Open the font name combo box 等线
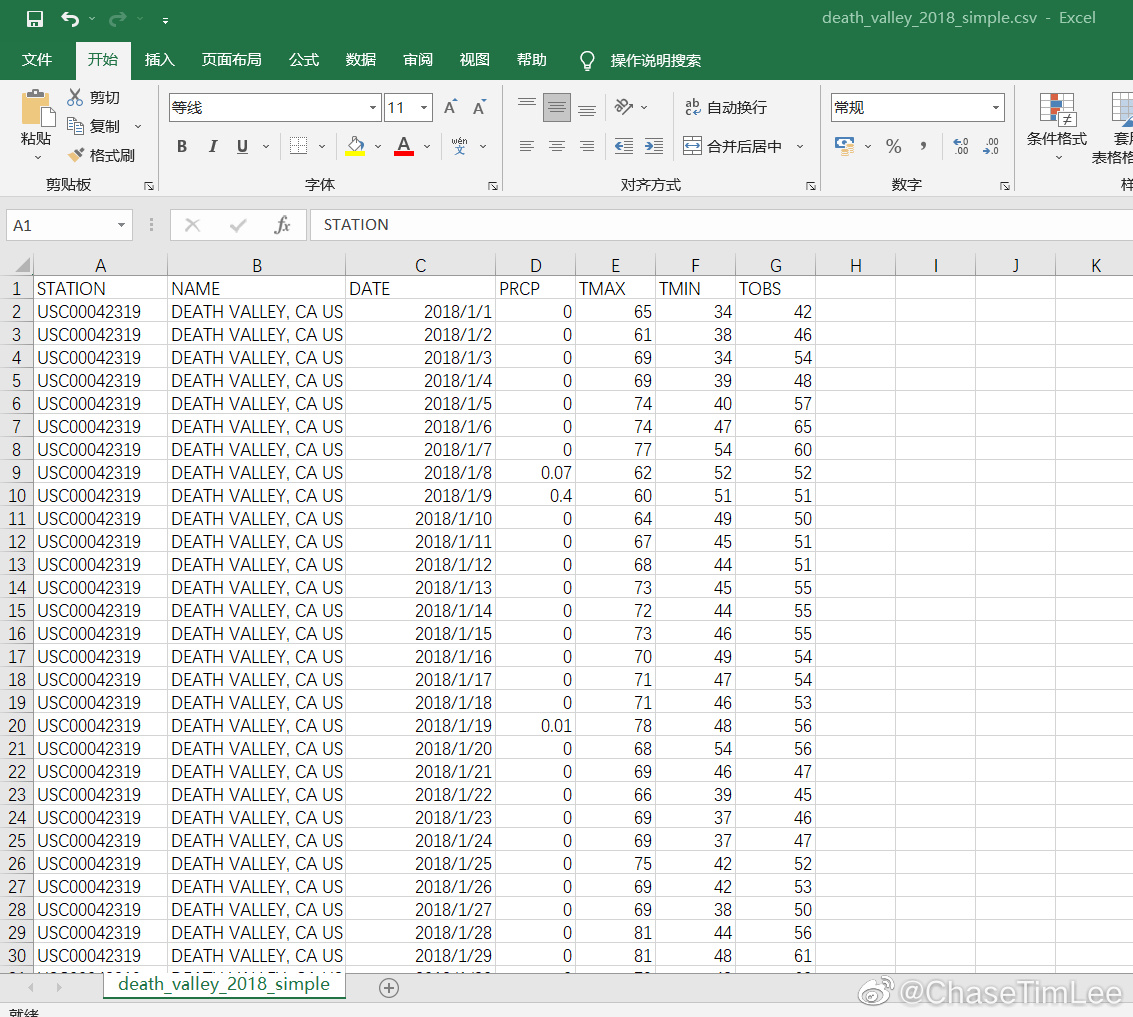Viewport: 1133px width, 1017px height. (275, 108)
